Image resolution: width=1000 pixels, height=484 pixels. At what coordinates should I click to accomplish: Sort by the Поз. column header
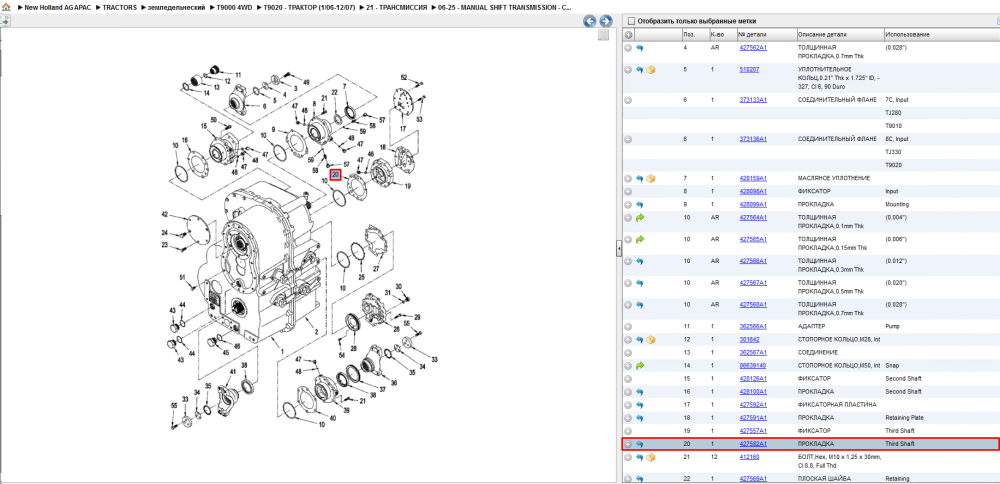(695, 34)
